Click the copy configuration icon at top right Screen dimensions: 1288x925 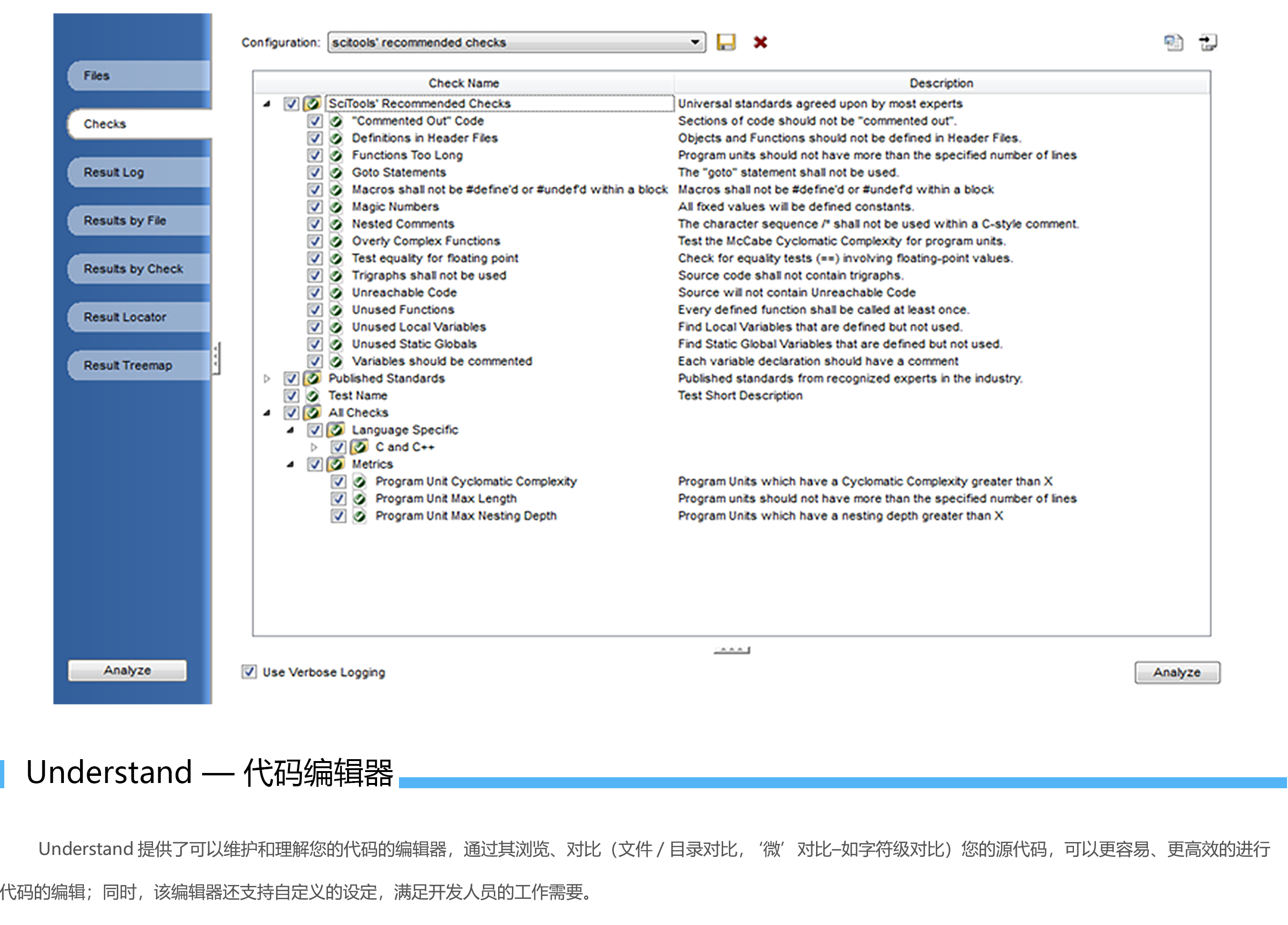(1173, 42)
